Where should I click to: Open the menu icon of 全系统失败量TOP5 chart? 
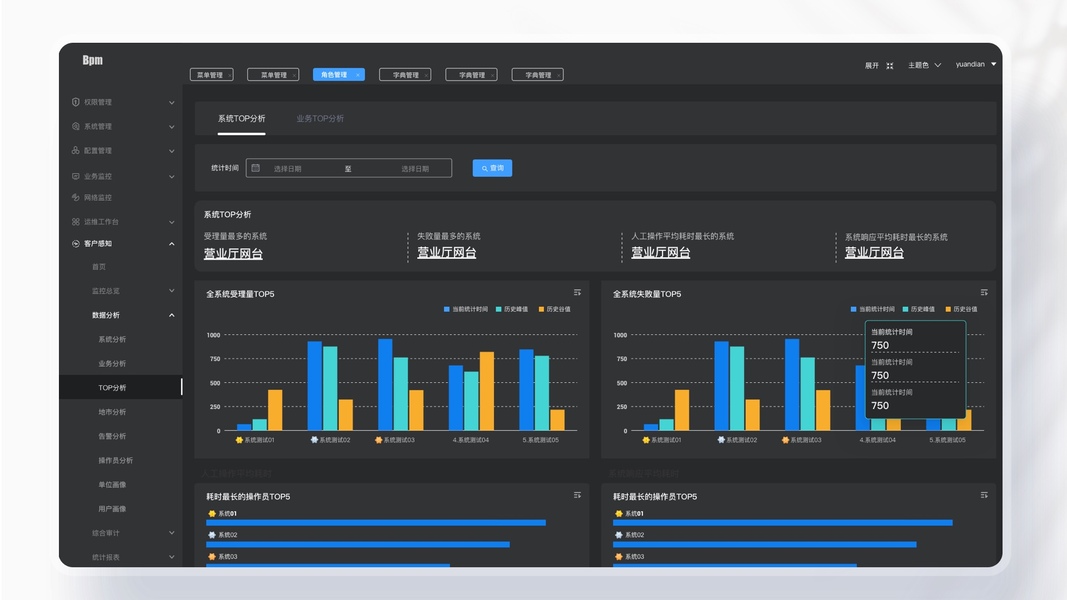[x=984, y=293]
